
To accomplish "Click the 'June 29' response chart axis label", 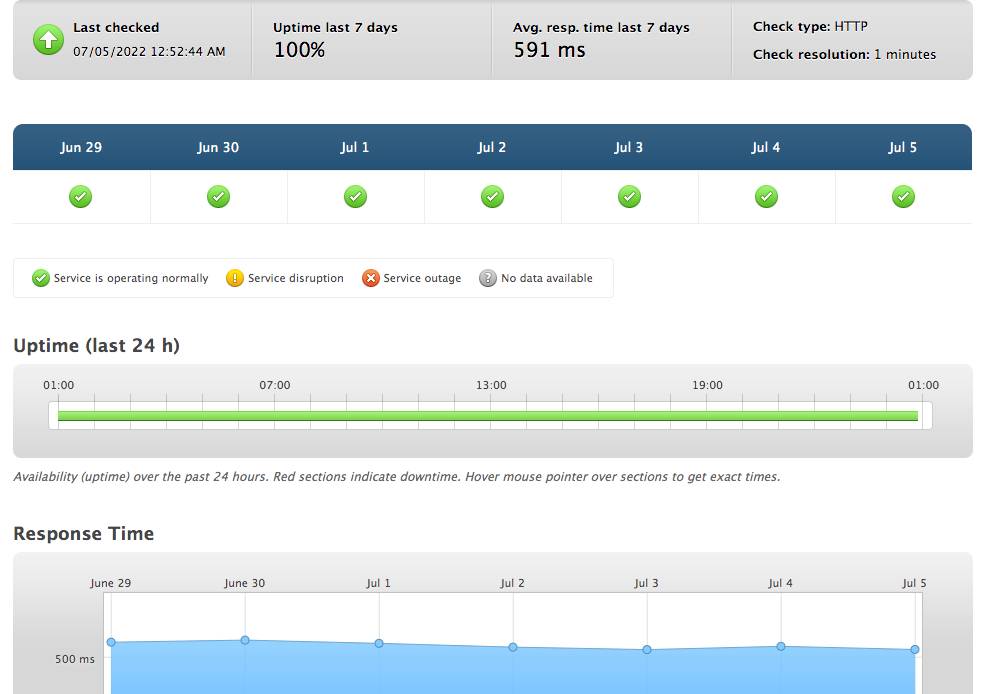I will (x=110, y=584).
